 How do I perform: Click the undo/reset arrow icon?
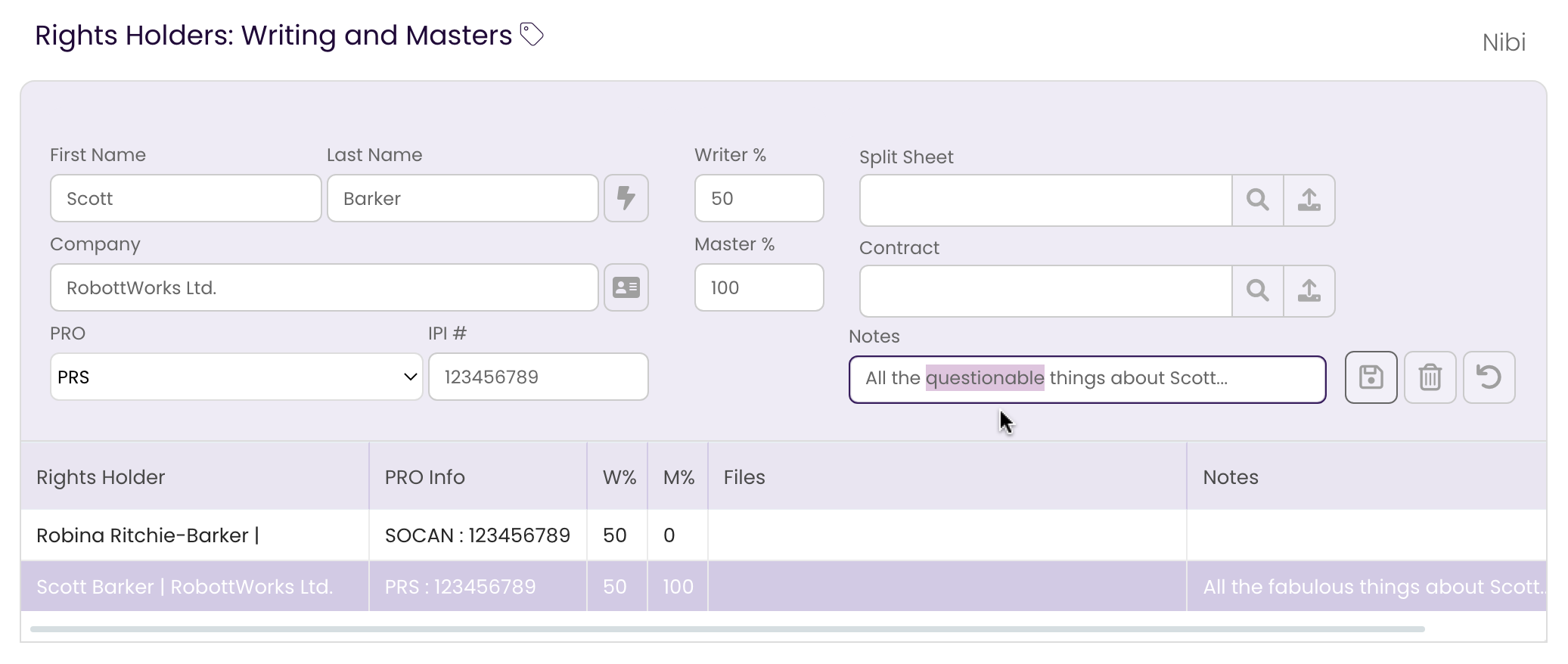click(x=1489, y=377)
